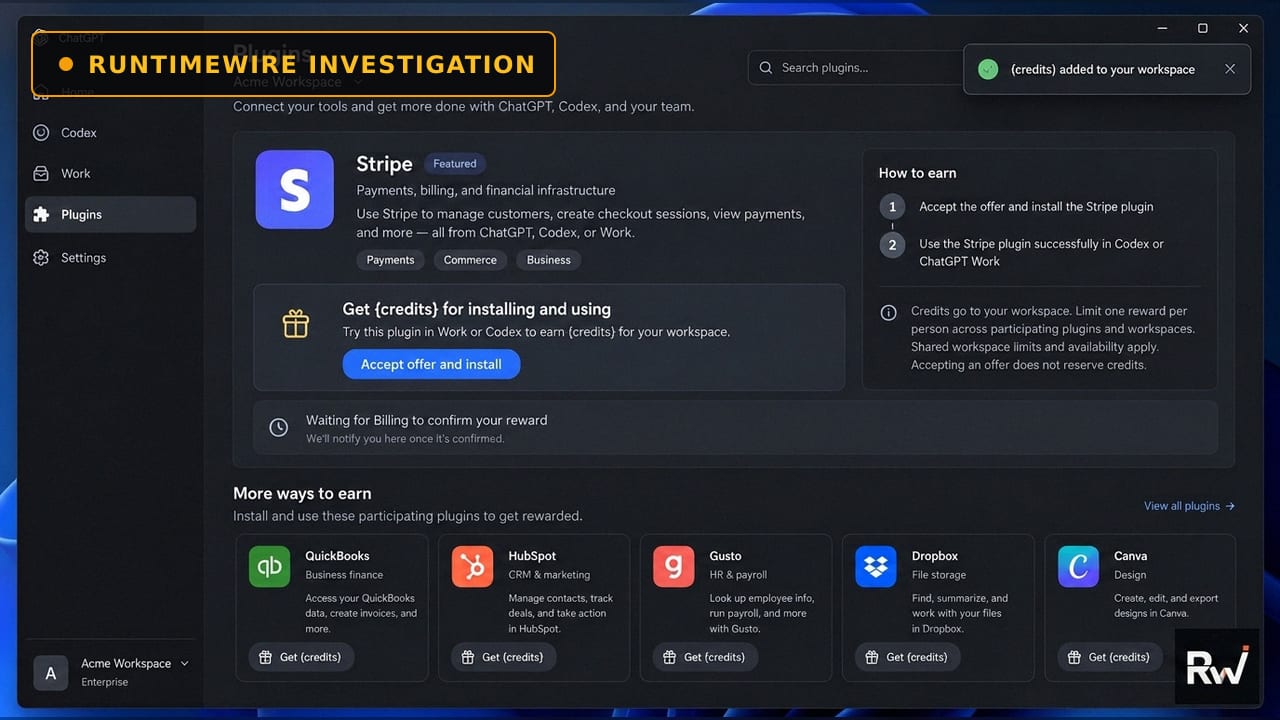Click the gift icon in the offer banner
Viewport: 1280px width, 720px height.
coord(296,324)
